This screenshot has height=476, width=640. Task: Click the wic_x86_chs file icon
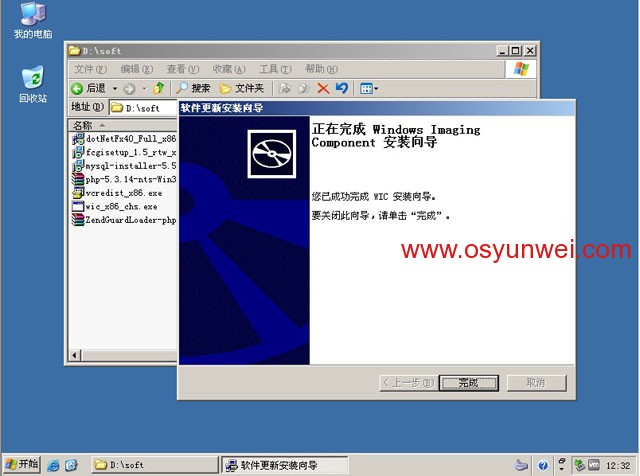[78, 206]
